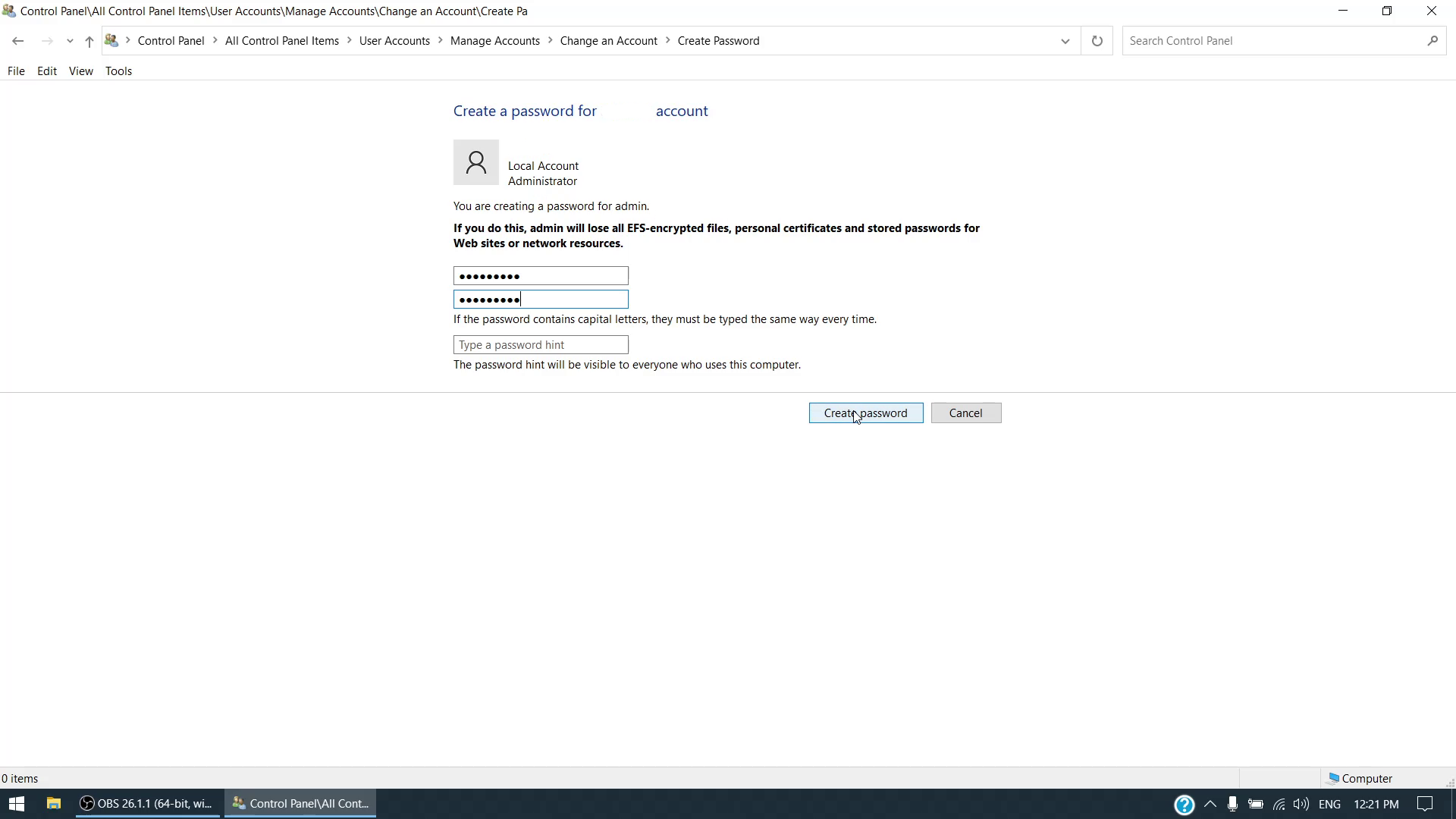
Task: Click the user account avatar picture
Action: tap(476, 162)
